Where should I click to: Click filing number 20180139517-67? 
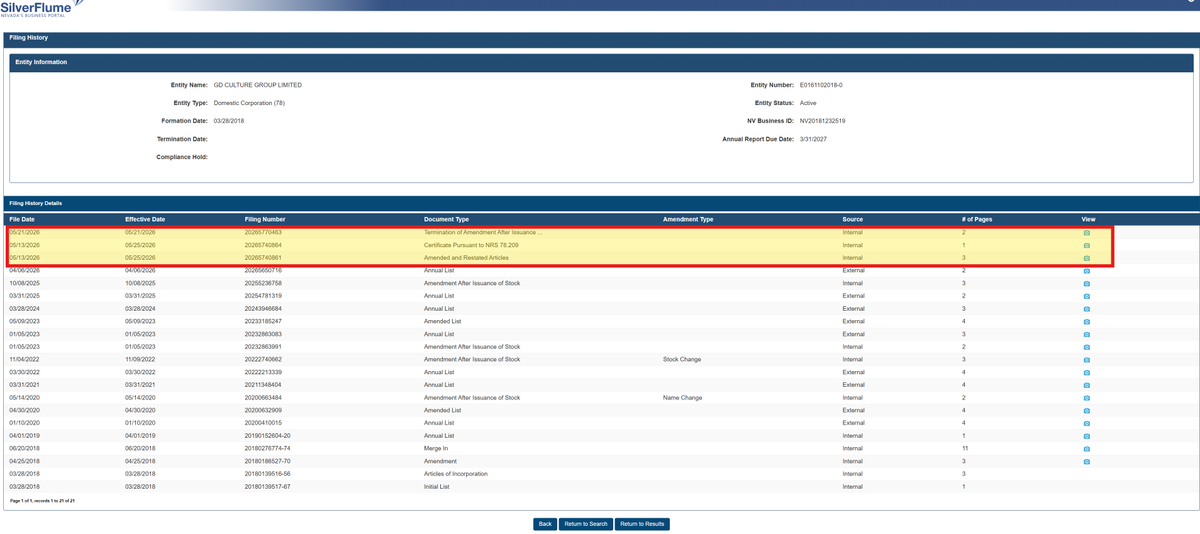coord(268,487)
